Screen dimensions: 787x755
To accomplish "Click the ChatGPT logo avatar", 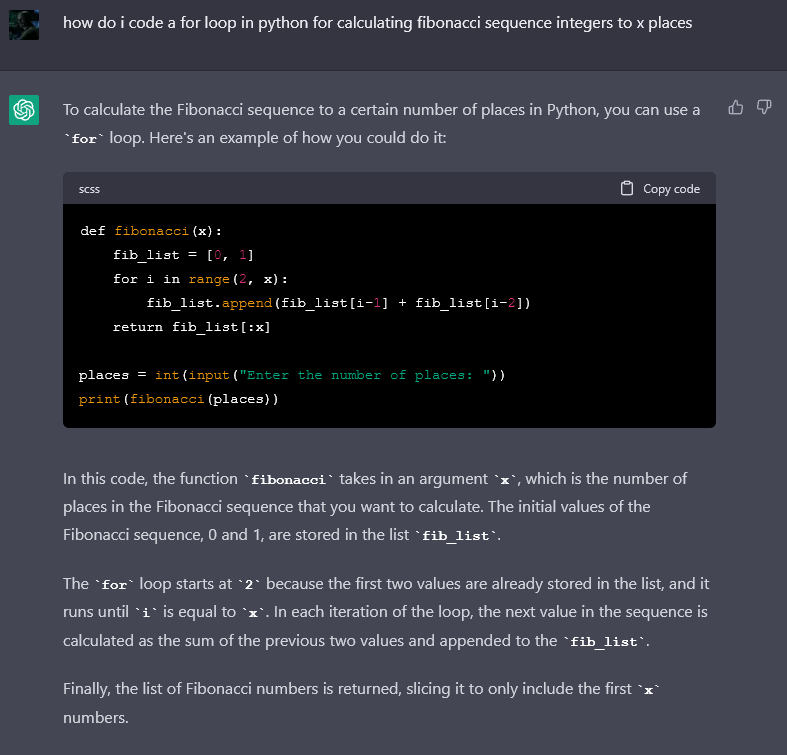I will click(x=24, y=109).
